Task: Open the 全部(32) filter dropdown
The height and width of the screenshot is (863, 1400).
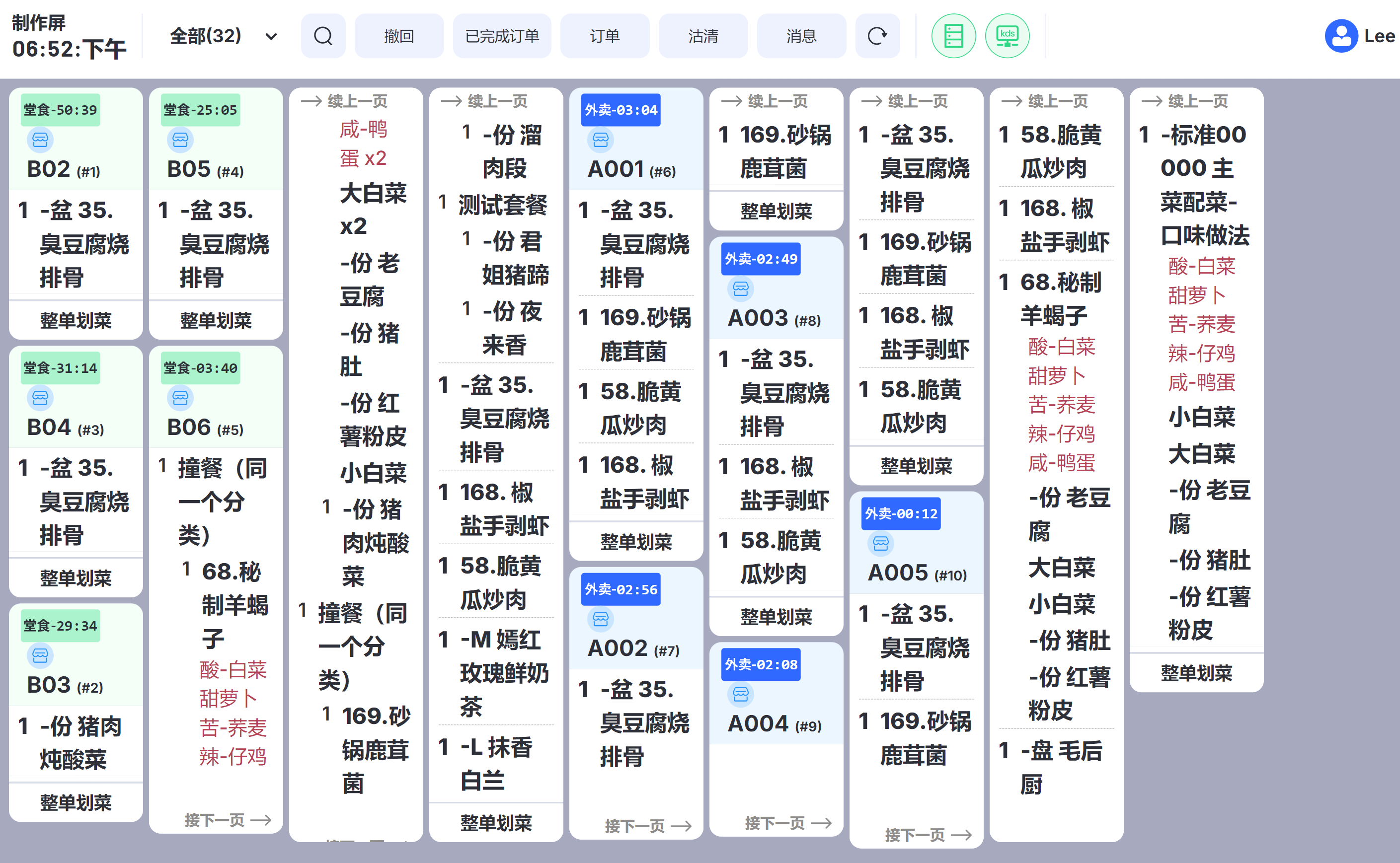Action: (223, 36)
